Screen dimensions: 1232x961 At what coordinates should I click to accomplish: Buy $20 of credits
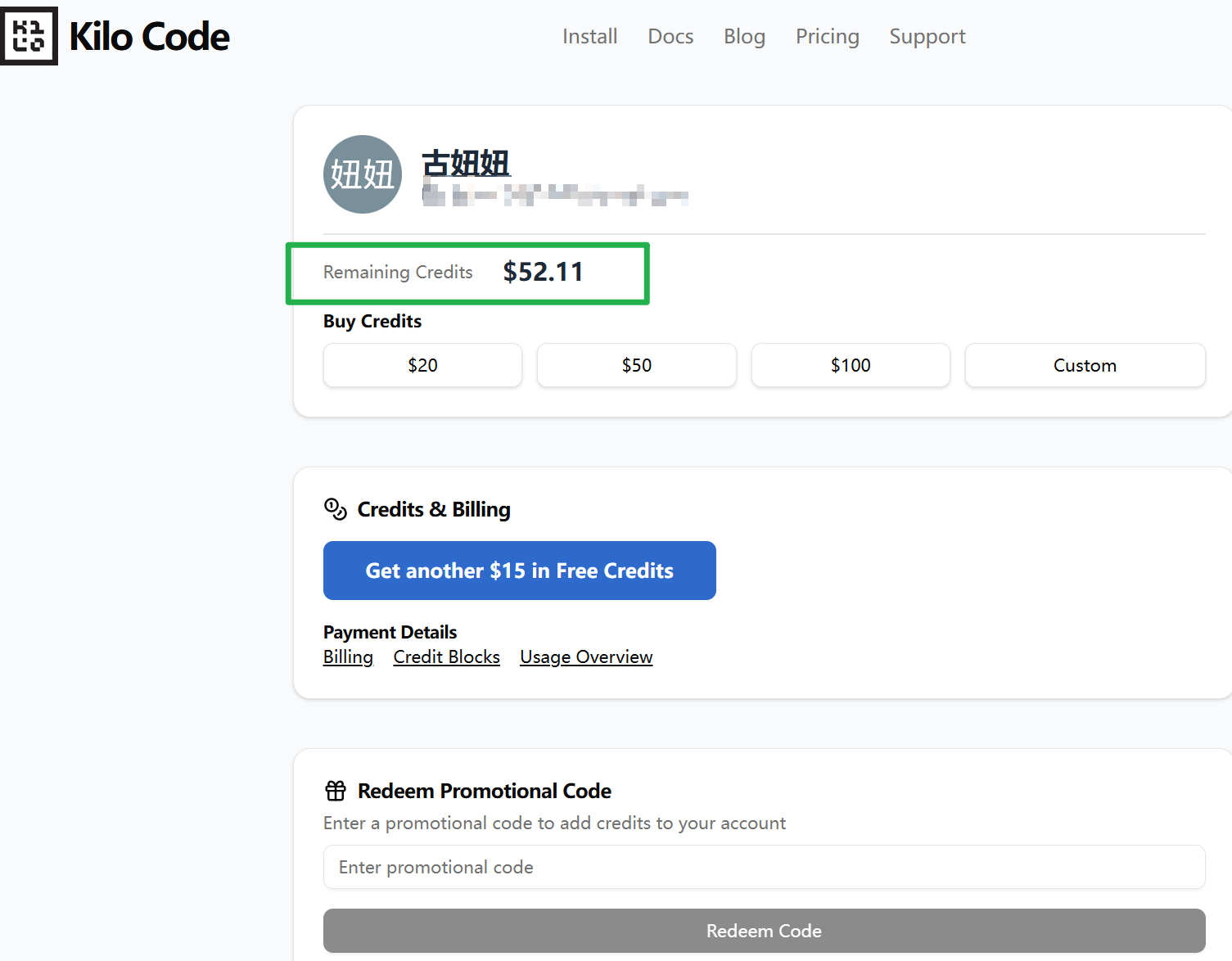point(422,365)
